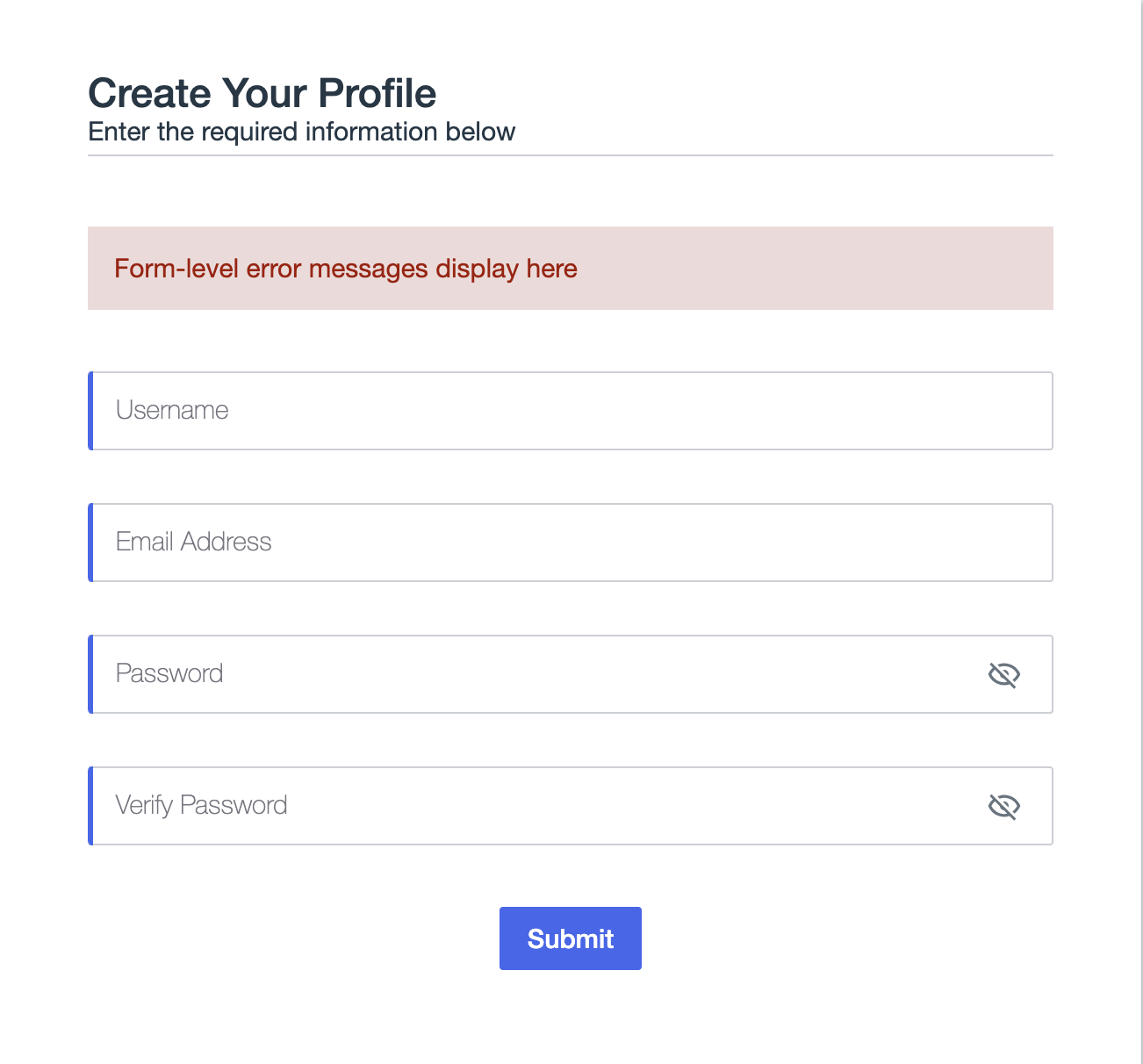The width and height of the screenshot is (1143, 1064).
Task: Click the horizontal divider below the subtitle
Action: click(571, 155)
